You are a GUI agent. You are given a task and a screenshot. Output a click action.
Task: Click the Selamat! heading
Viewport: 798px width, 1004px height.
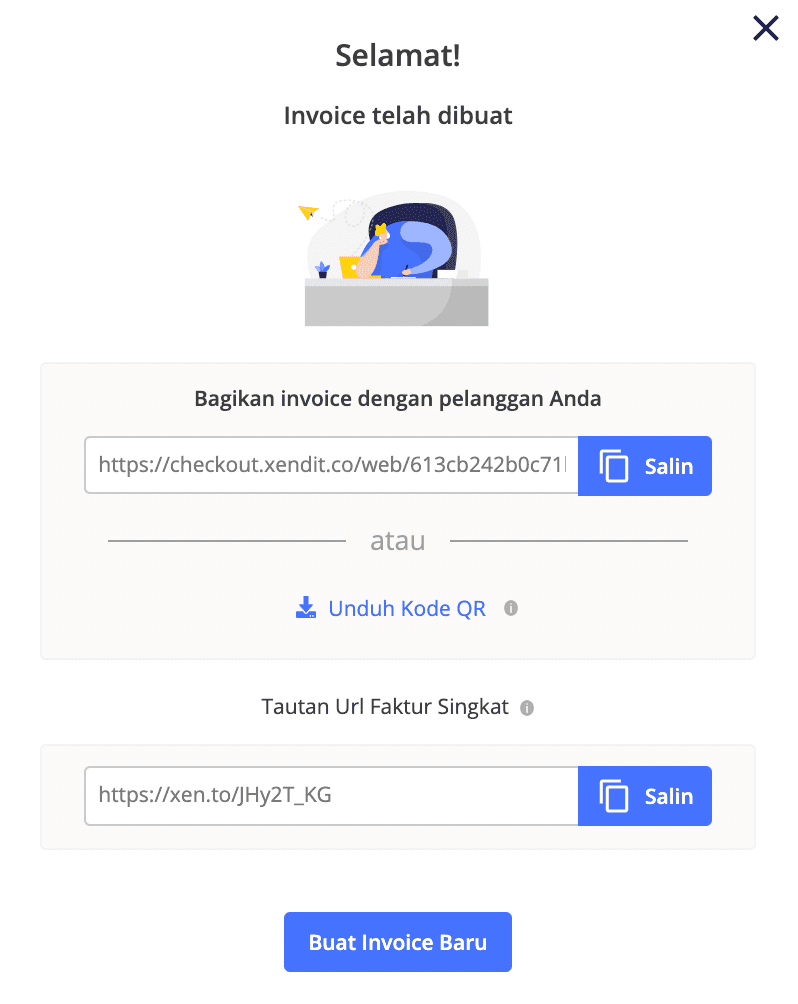coord(398,56)
